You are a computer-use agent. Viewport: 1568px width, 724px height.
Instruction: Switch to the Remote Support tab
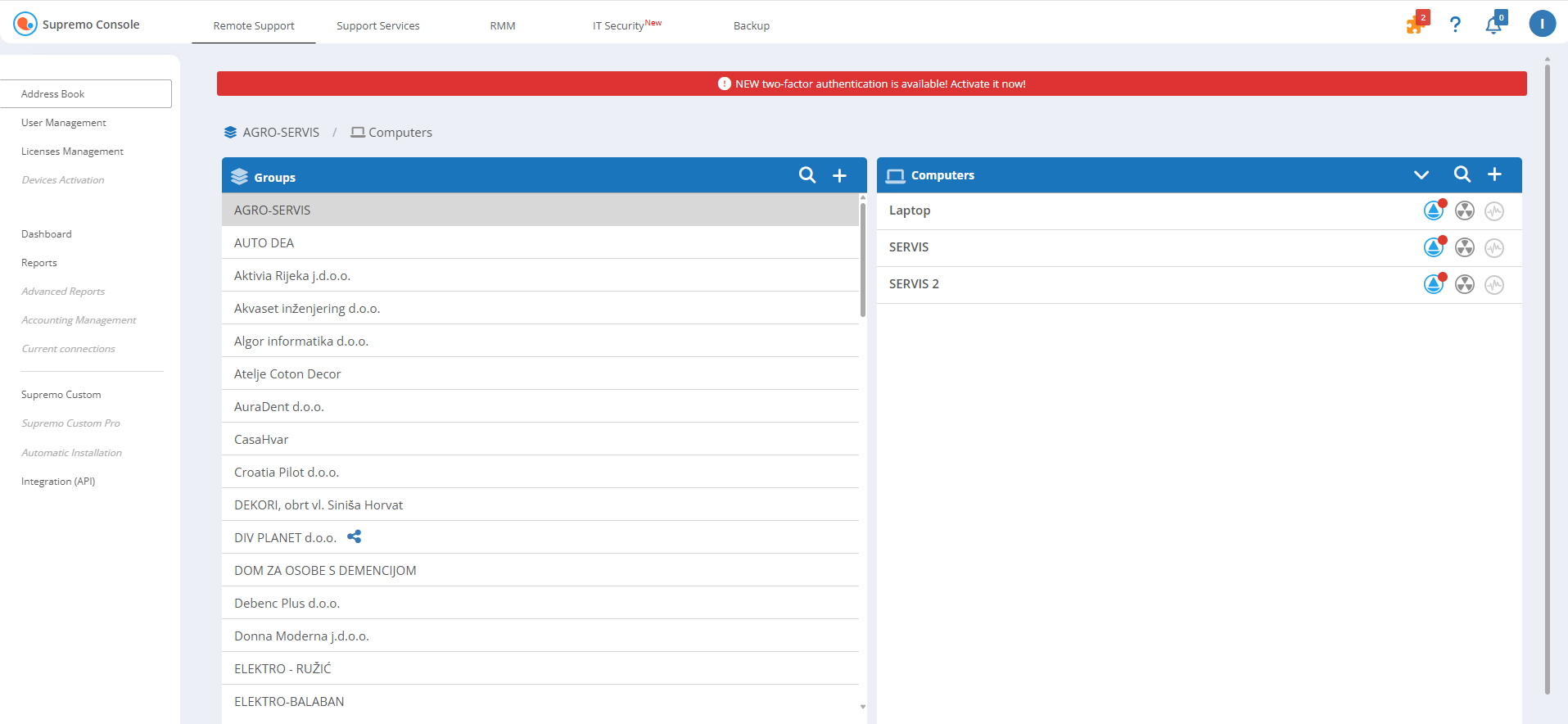[x=254, y=26]
